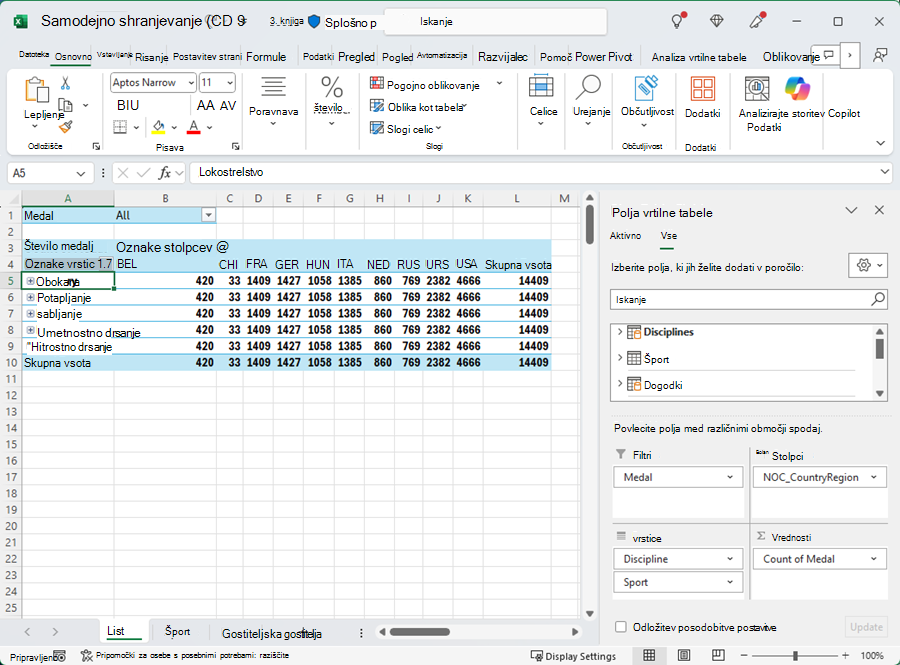
Task: Click the insert function fx icon
Action: click(x=165, y=173)
